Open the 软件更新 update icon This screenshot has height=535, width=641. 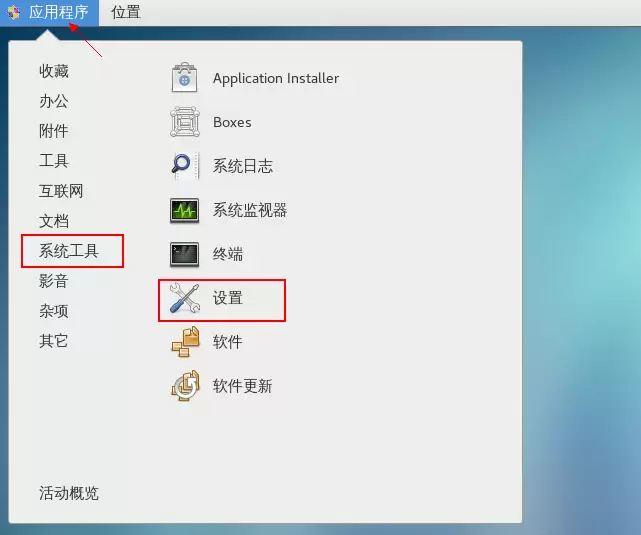[185, 386]
